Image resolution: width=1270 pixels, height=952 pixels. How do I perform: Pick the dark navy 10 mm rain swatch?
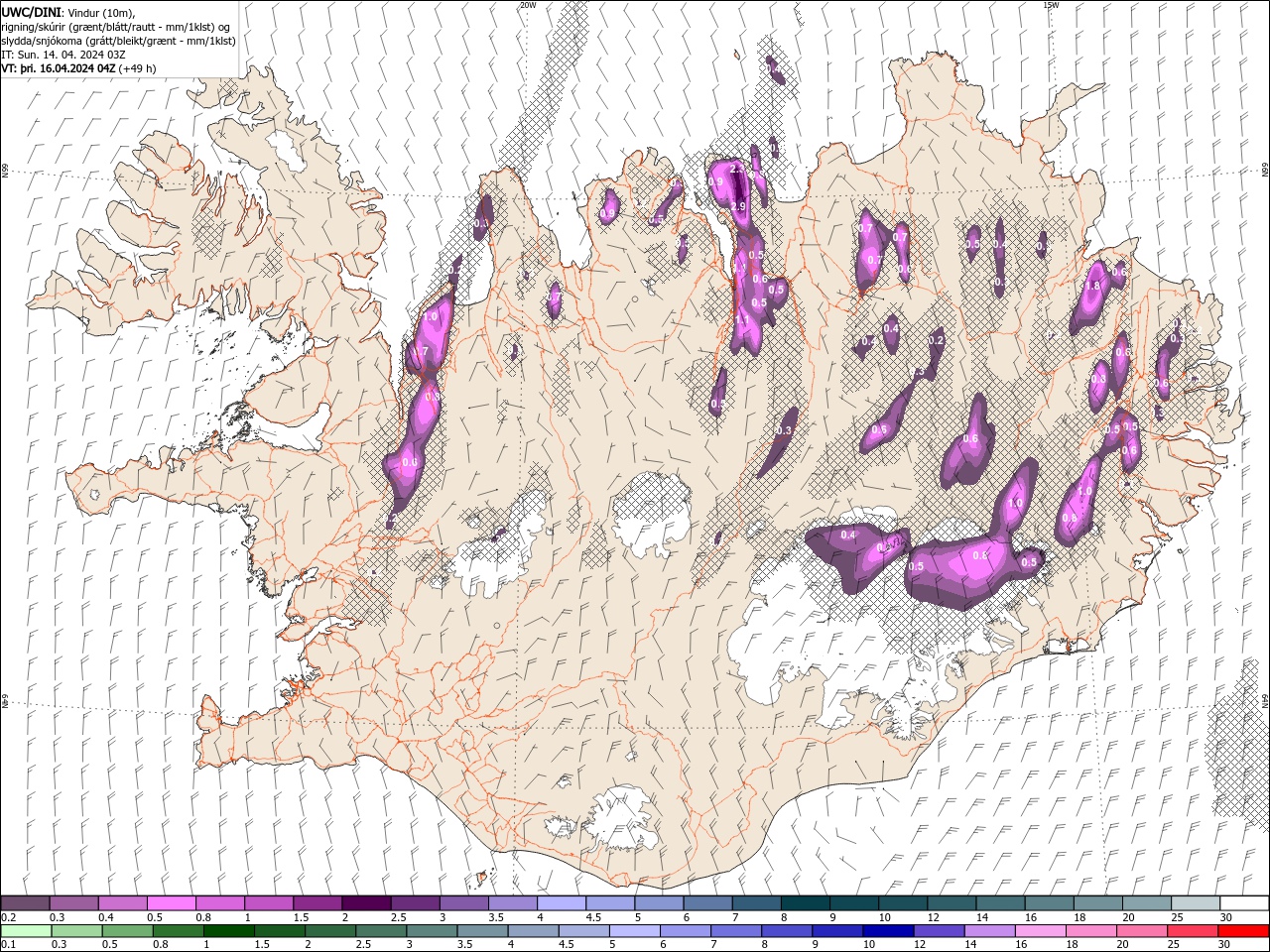point(886,931)
